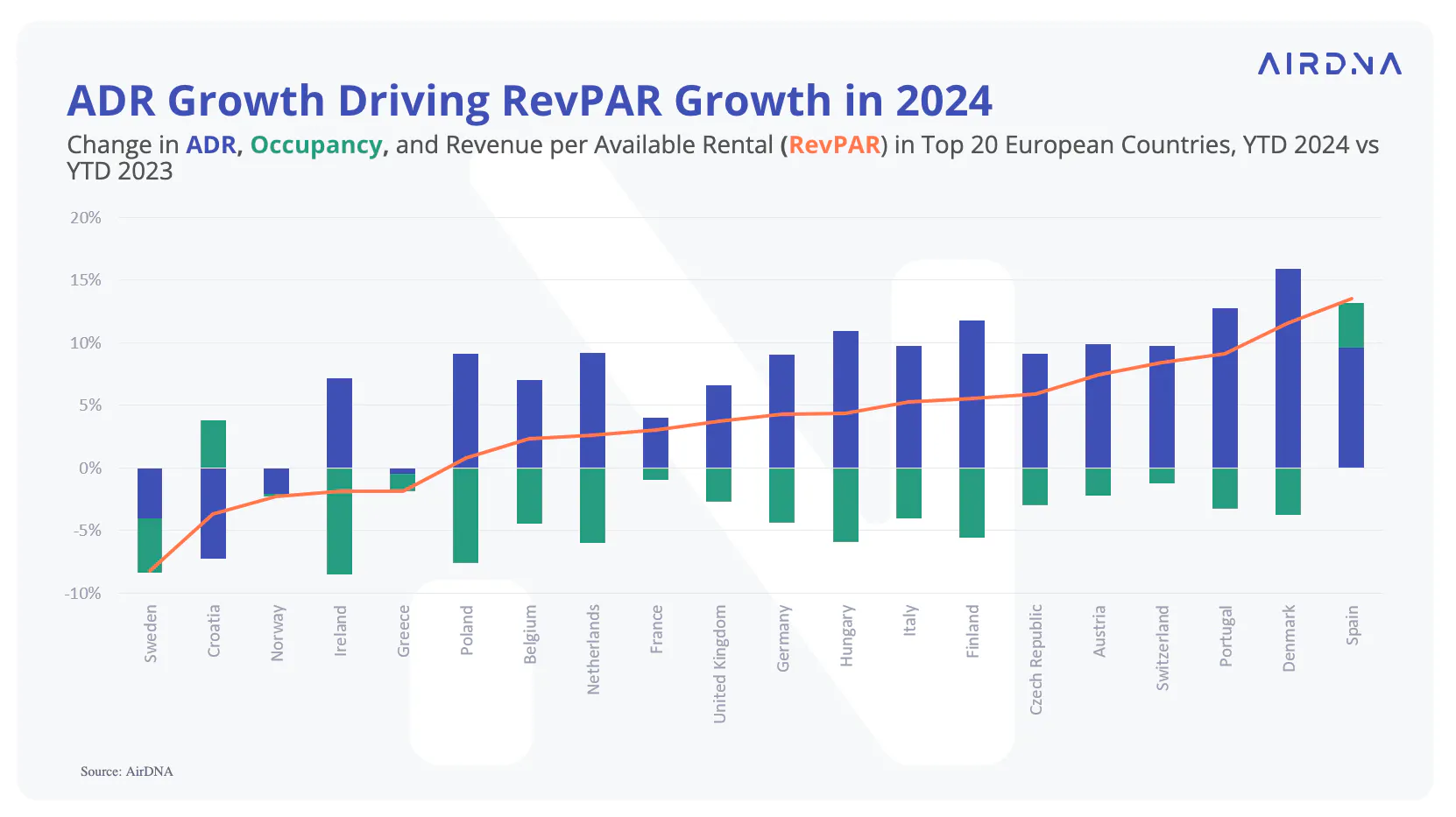Click the green 'Occupancy' word in subtitle
The image size is (1456, 817).
[316, 145]
